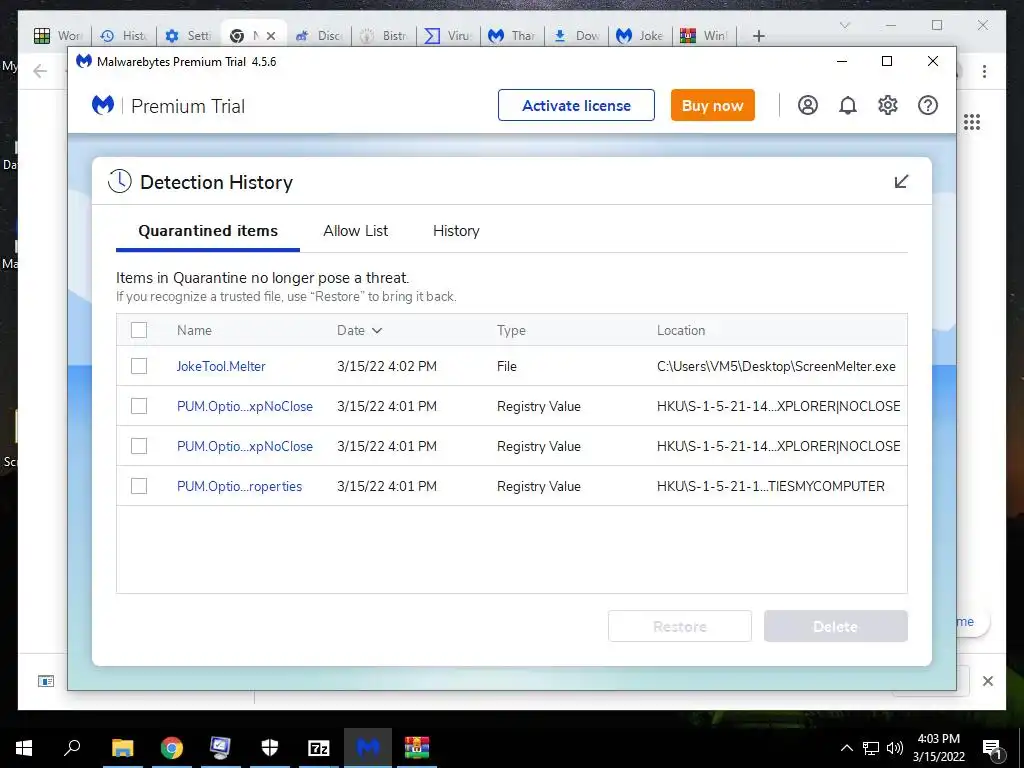Sort by the Location column header
Image resolution: width=1024 pixels, height=768 pixels.
tap(680, 330)
